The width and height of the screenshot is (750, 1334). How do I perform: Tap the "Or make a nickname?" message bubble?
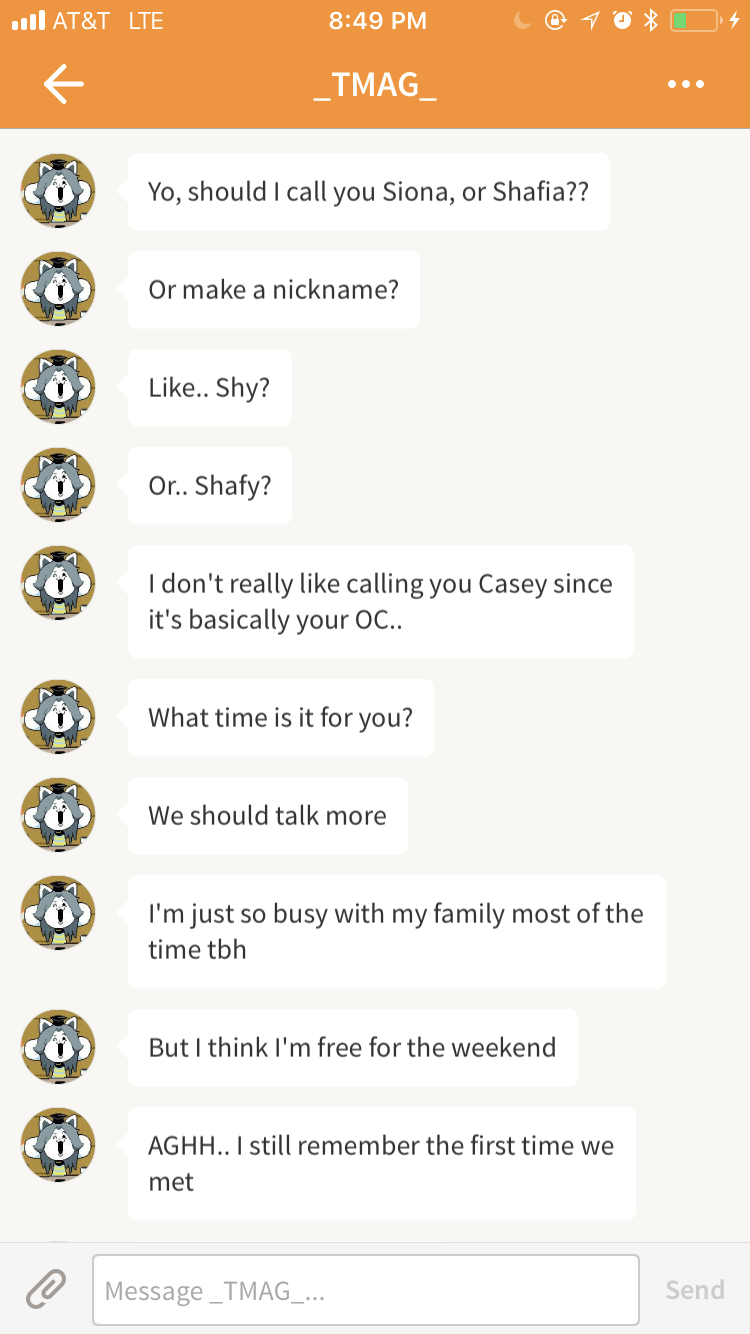(x=273, y=290)
